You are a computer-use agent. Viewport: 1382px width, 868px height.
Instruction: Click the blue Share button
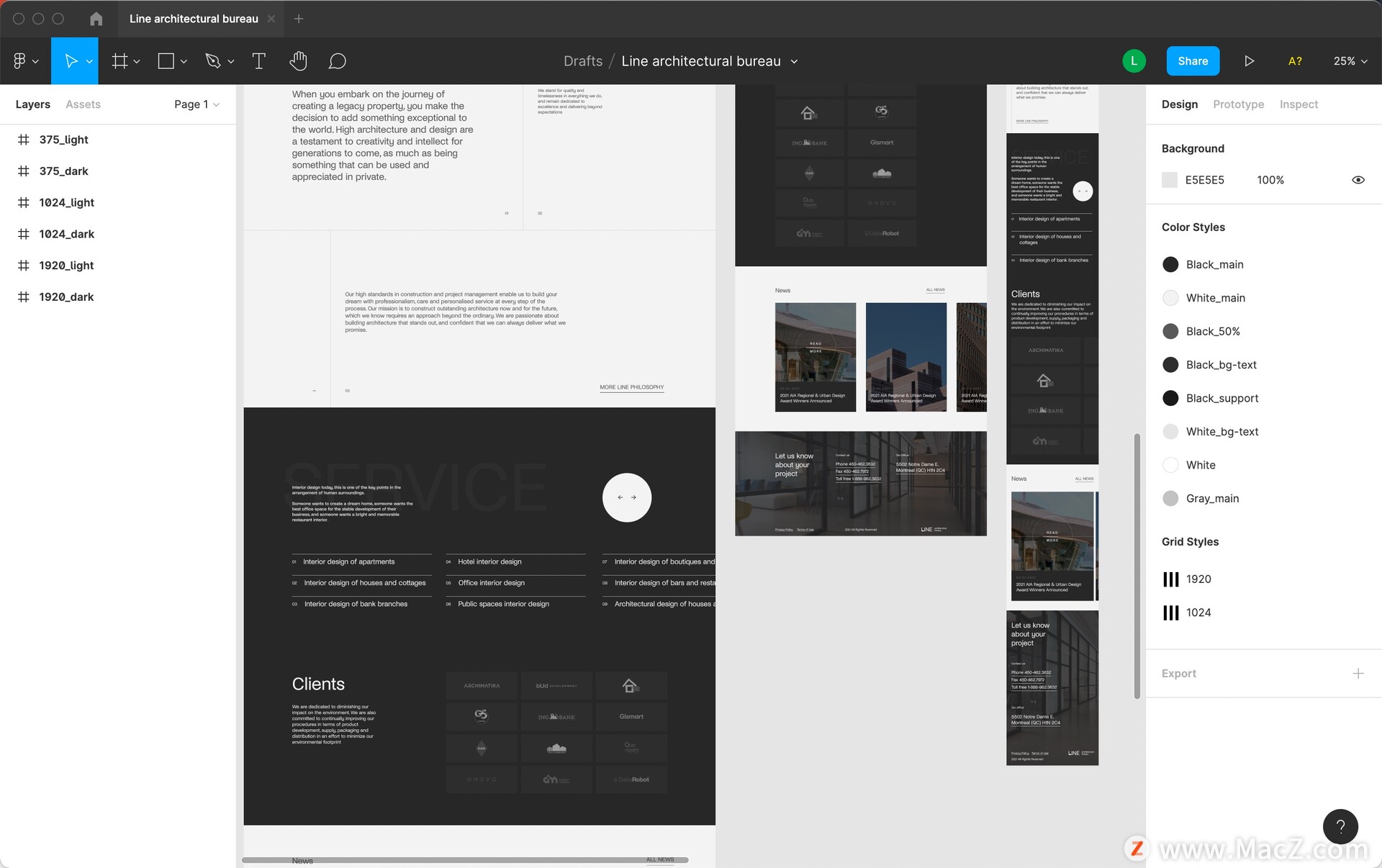[1192, 61]
